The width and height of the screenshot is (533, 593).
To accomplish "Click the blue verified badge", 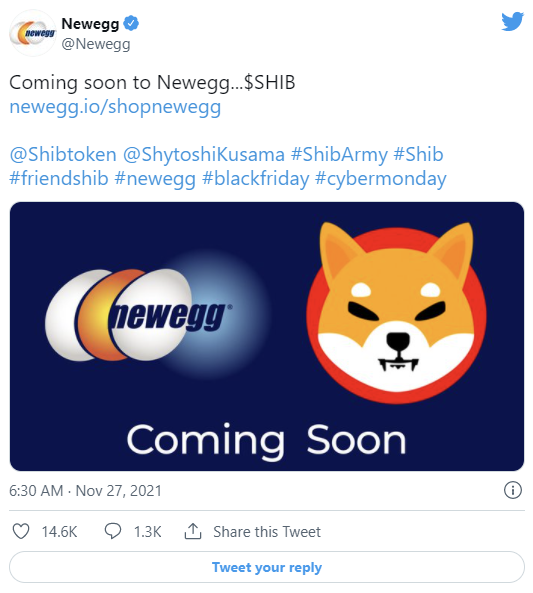I will [x=132, y=24].
